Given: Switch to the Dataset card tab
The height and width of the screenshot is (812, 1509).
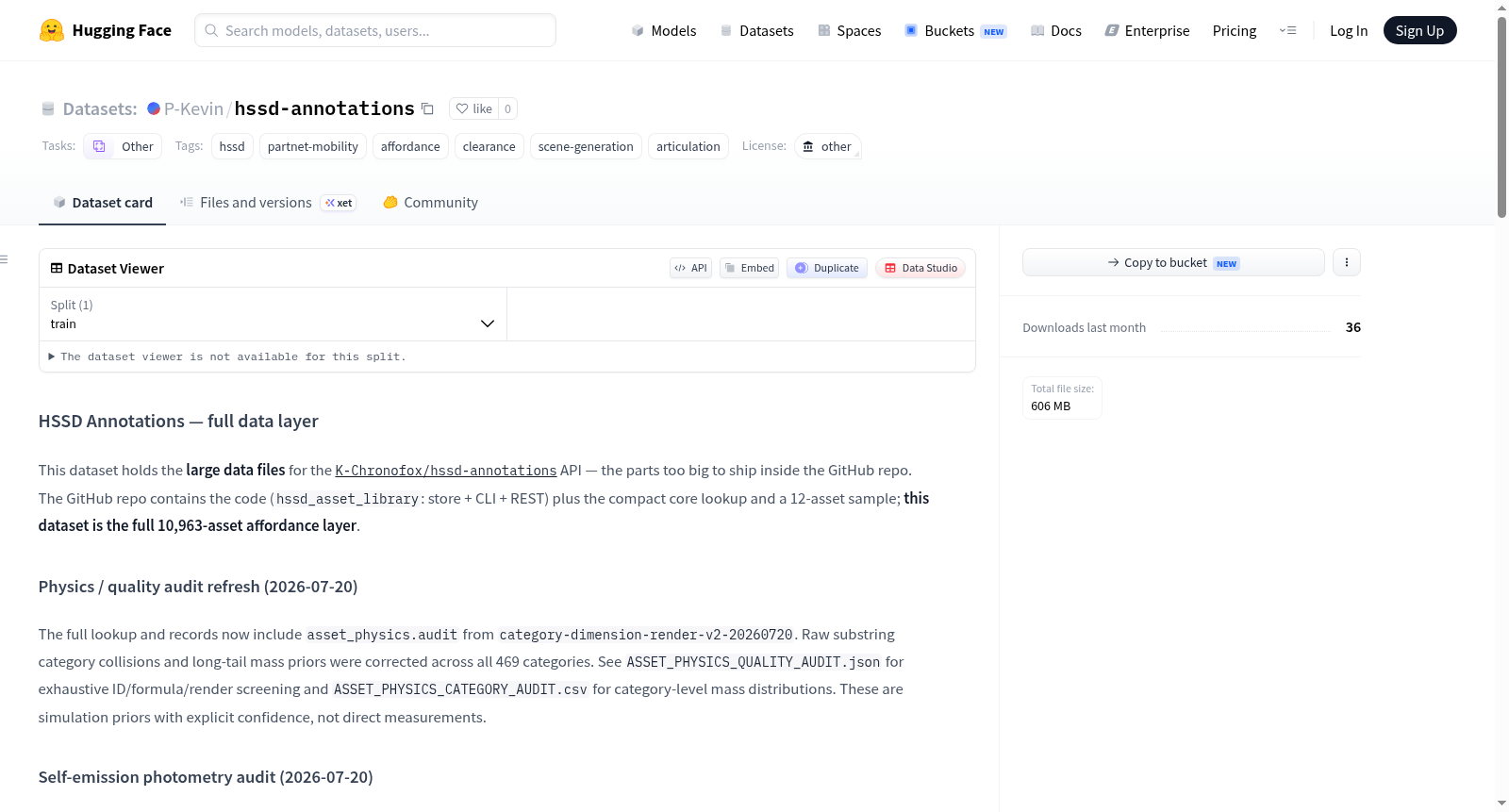Looking at the screenshot, I should point(103,203).
